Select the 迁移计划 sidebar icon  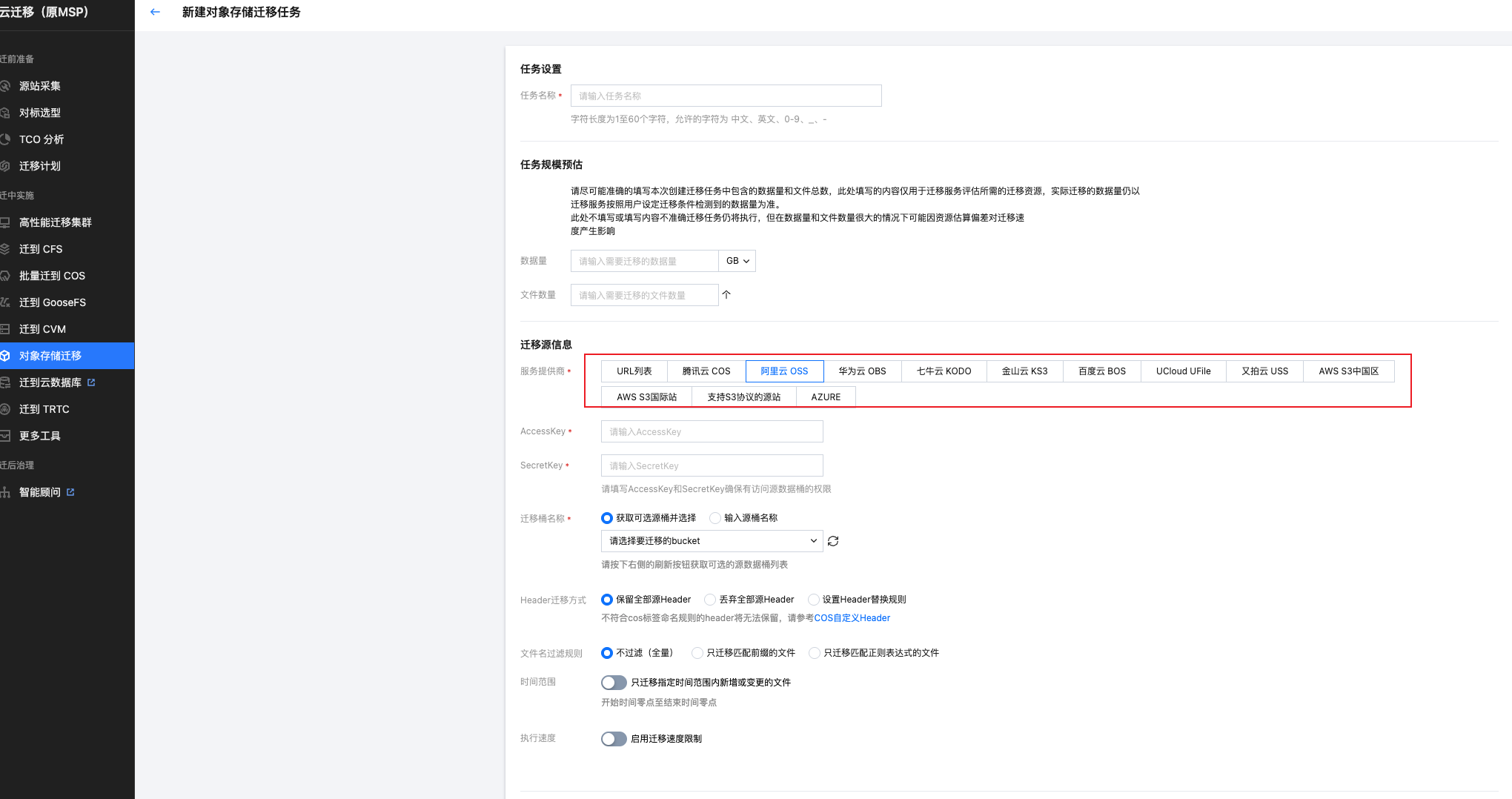coord(39,165)
